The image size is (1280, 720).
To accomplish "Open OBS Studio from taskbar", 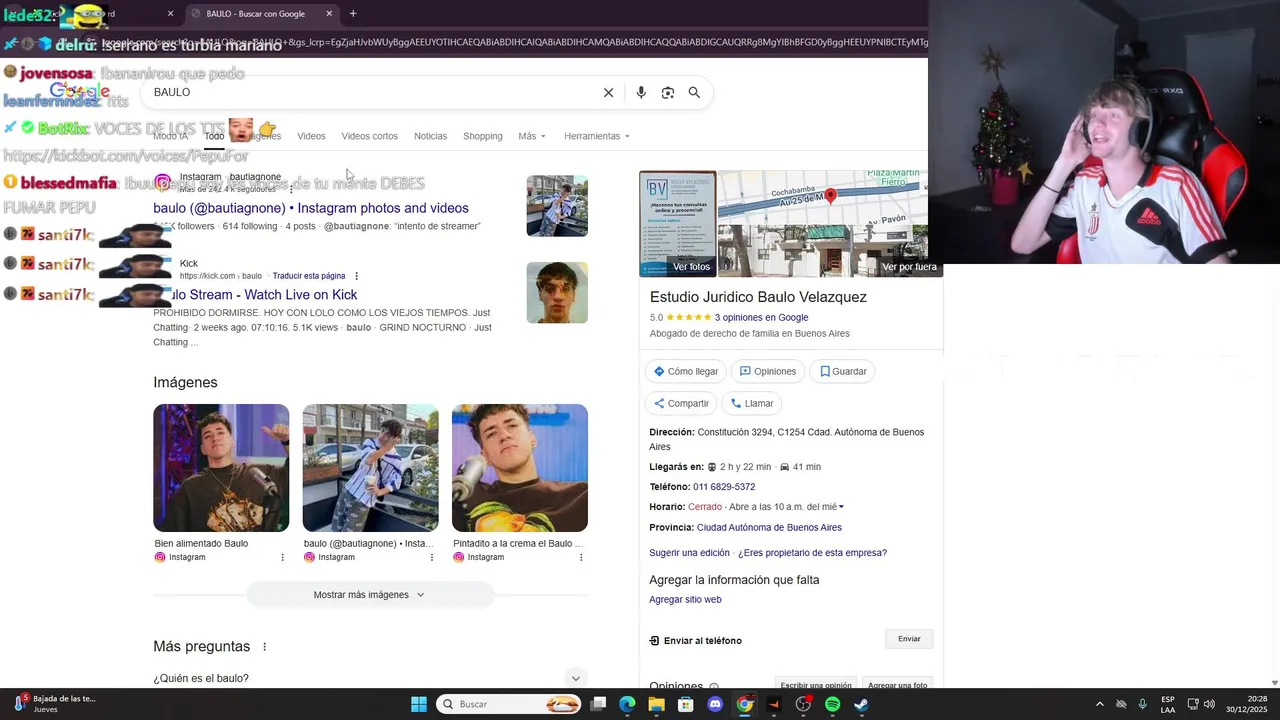I will 803,704.
